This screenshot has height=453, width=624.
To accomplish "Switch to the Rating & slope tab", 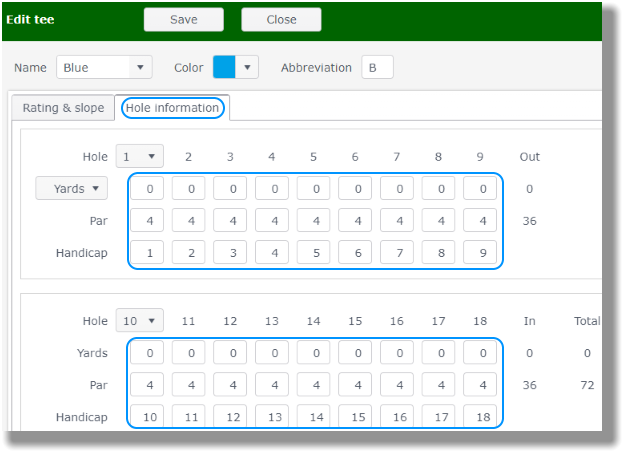I will [x=63, y=108].
